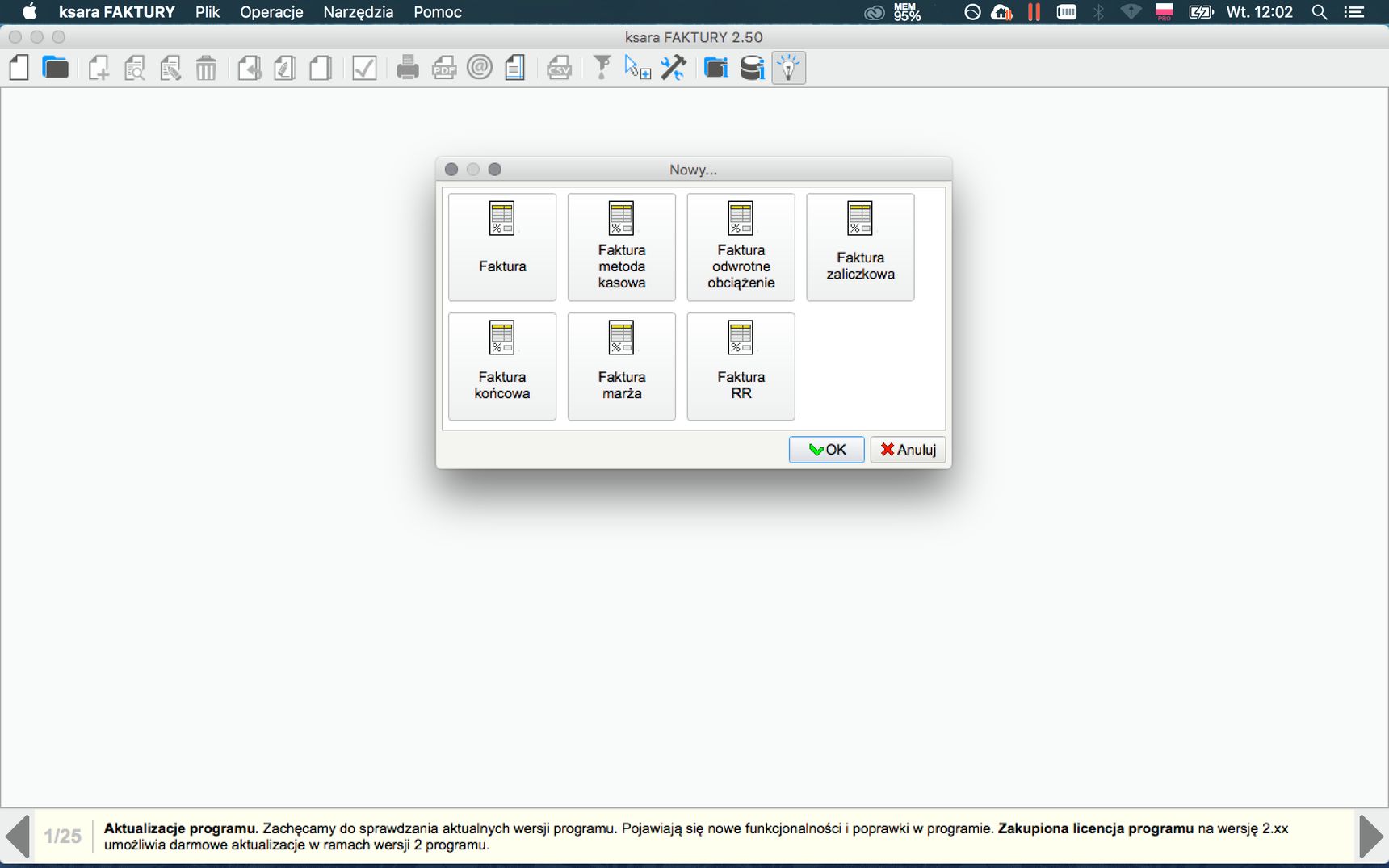The width and height of the screenshot is (1389, 868).
Task: Open the ksara FAKTURY application menu
Action: [x=117, y=12]
